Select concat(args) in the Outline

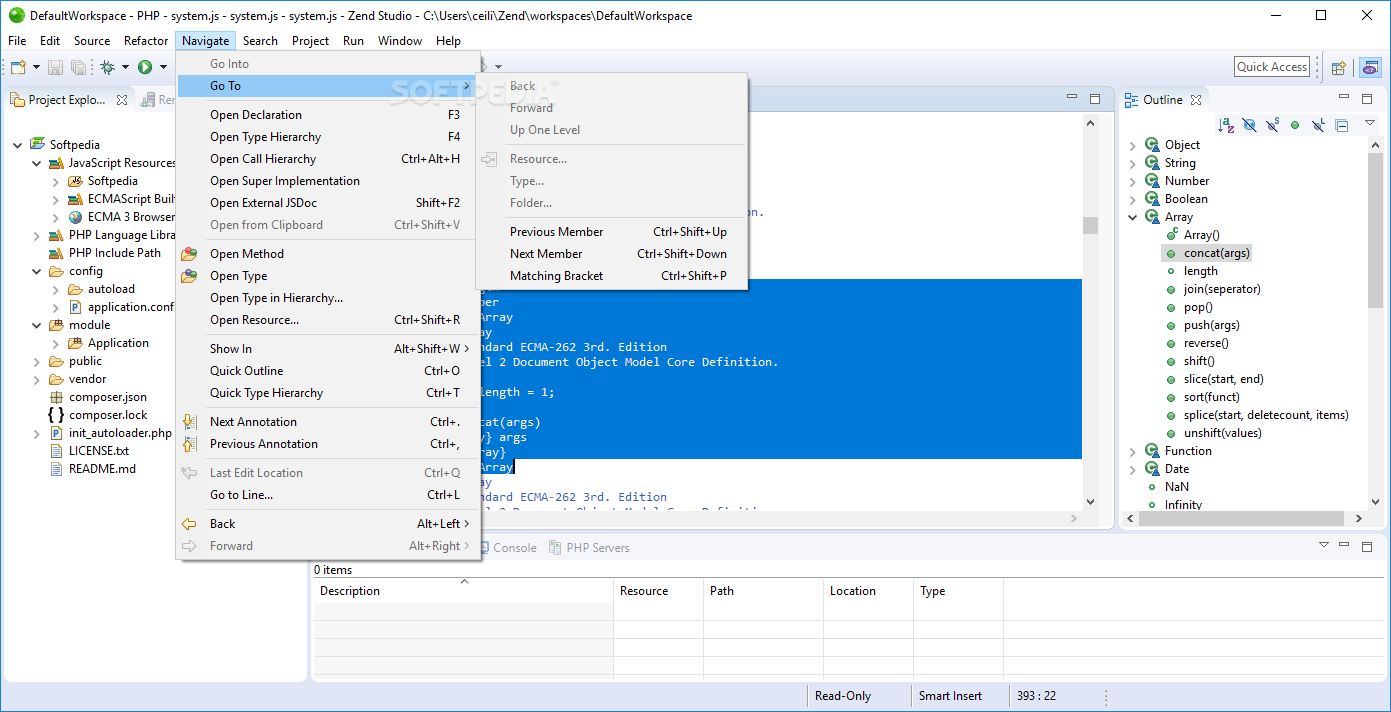coord(1217,253)
